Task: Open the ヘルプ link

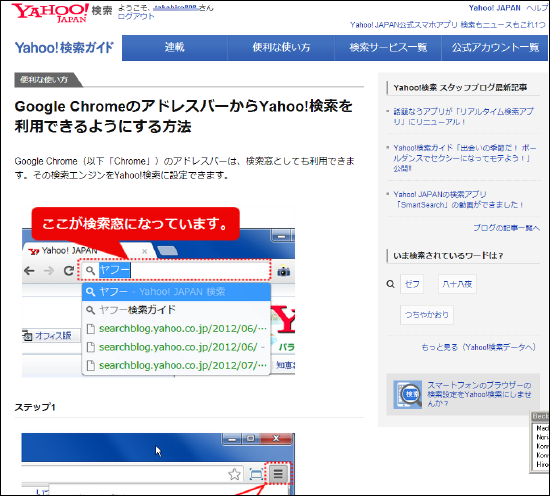Action: tap(537, 8)
